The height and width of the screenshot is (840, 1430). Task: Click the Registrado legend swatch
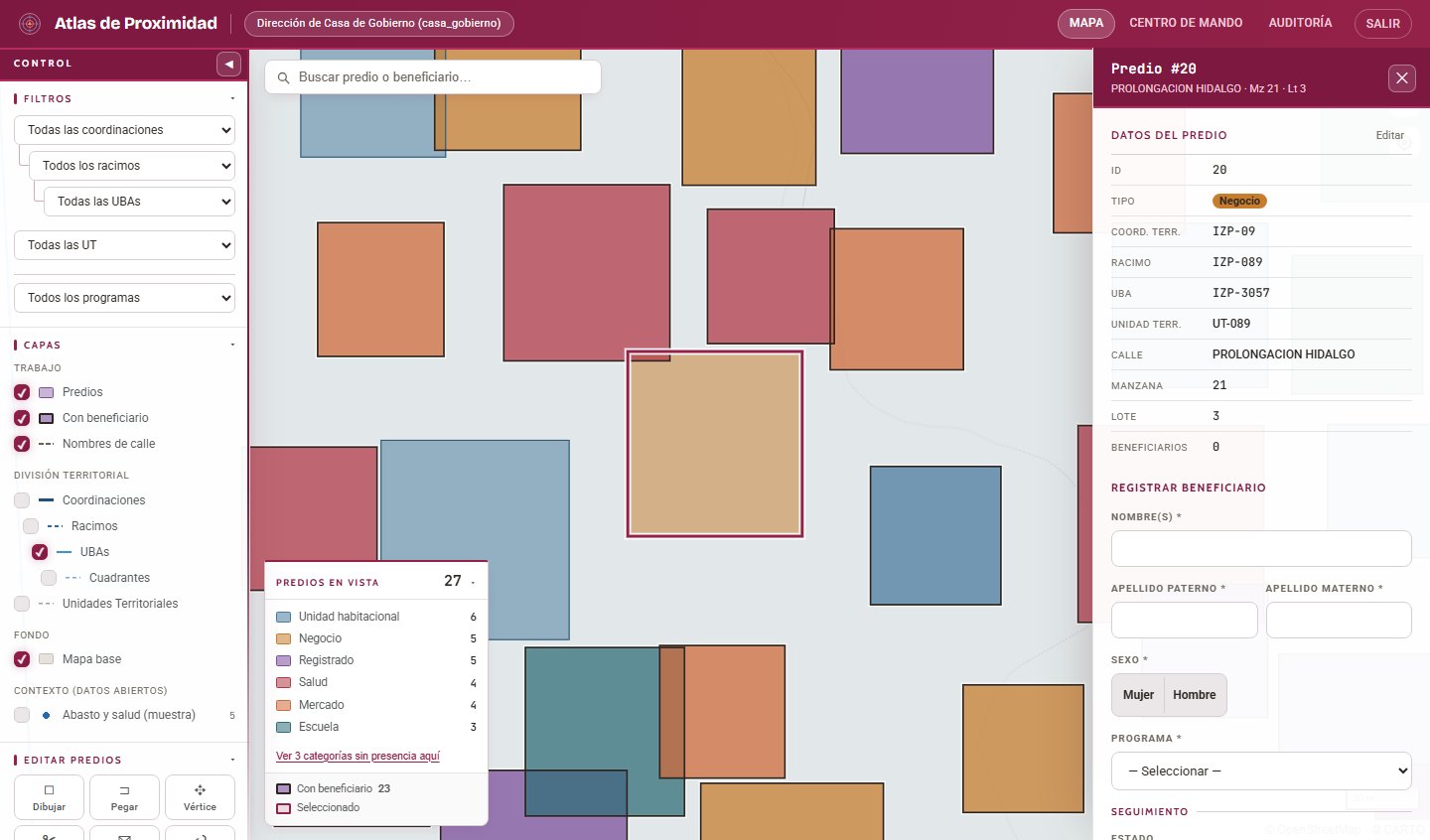[x=283, y=660]
